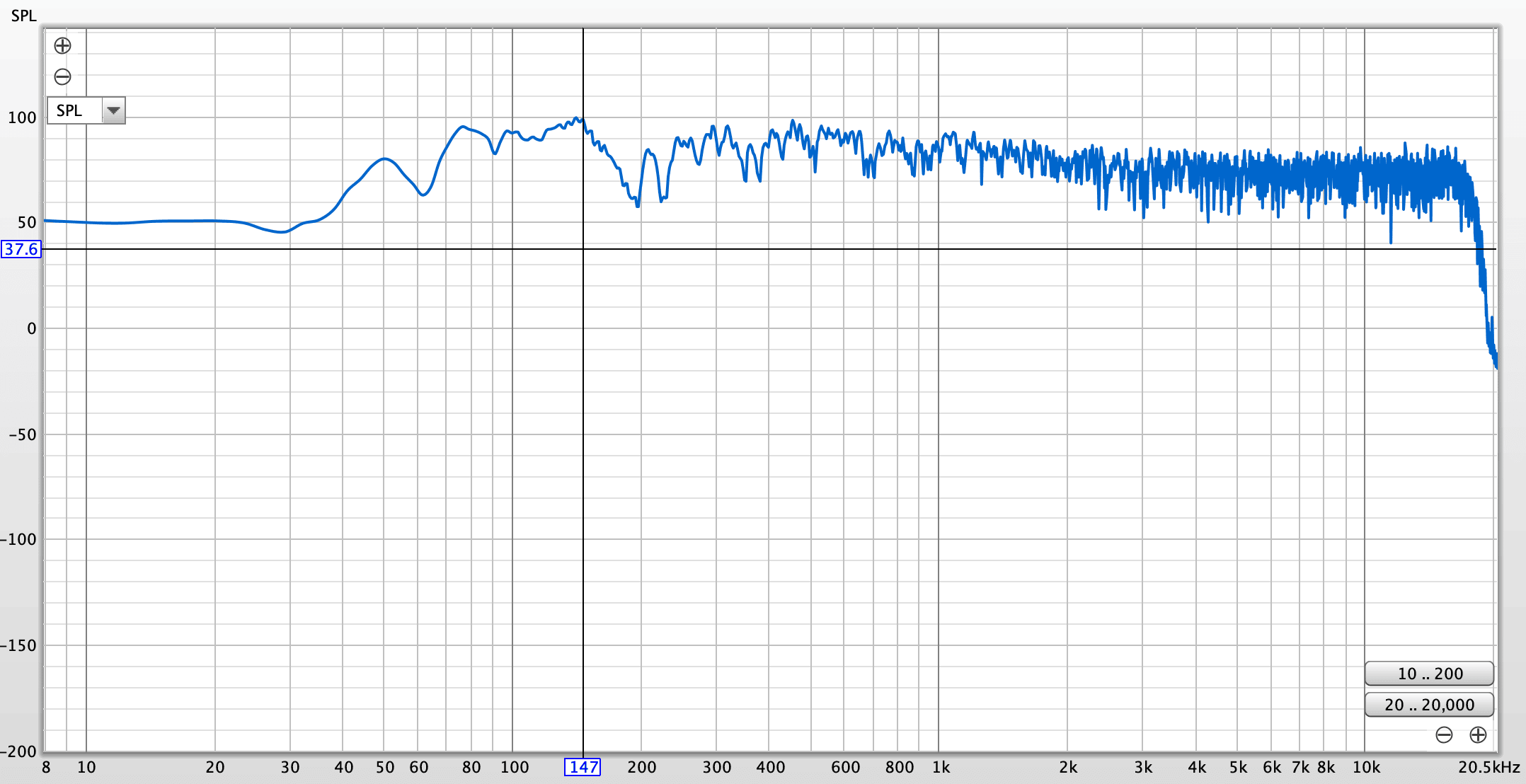Click the SPL title above the graph
1526x784 pixels.
[x=23, y=16]
